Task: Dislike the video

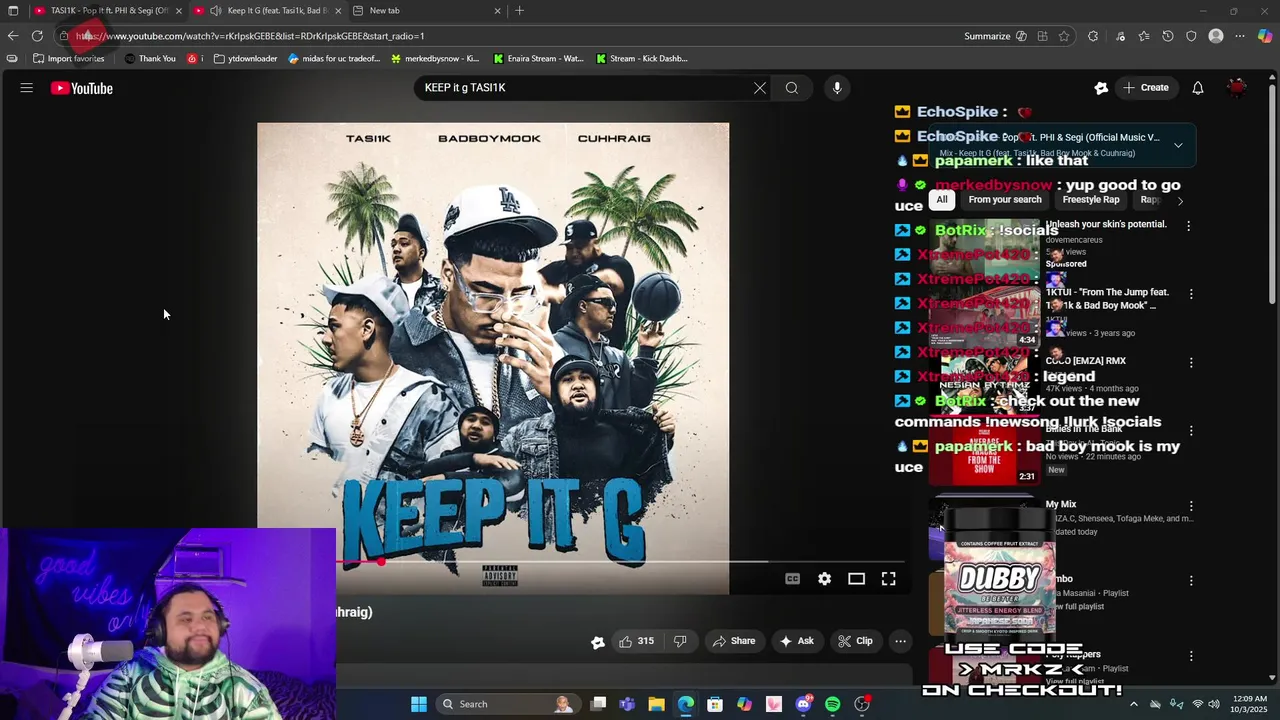Action: tap(680, 641)
